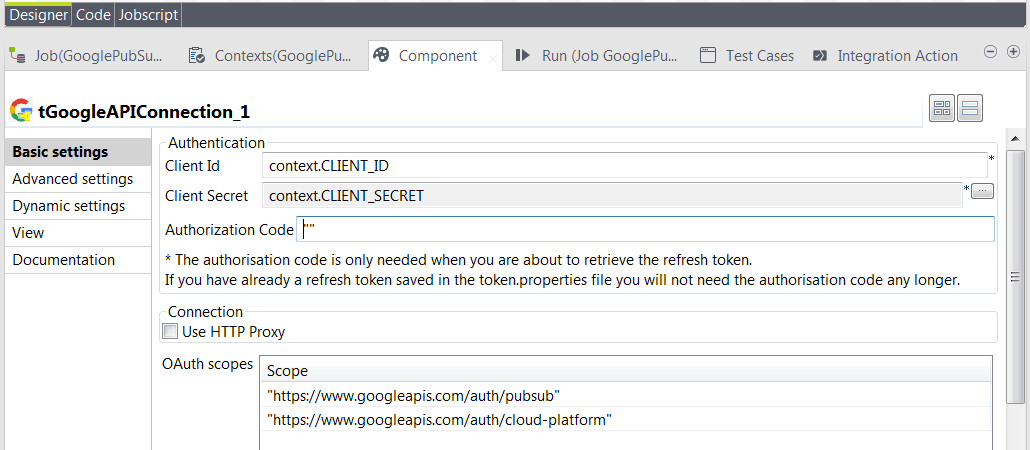Click the Use HTTP Proxy label

[x=233, y=332]
